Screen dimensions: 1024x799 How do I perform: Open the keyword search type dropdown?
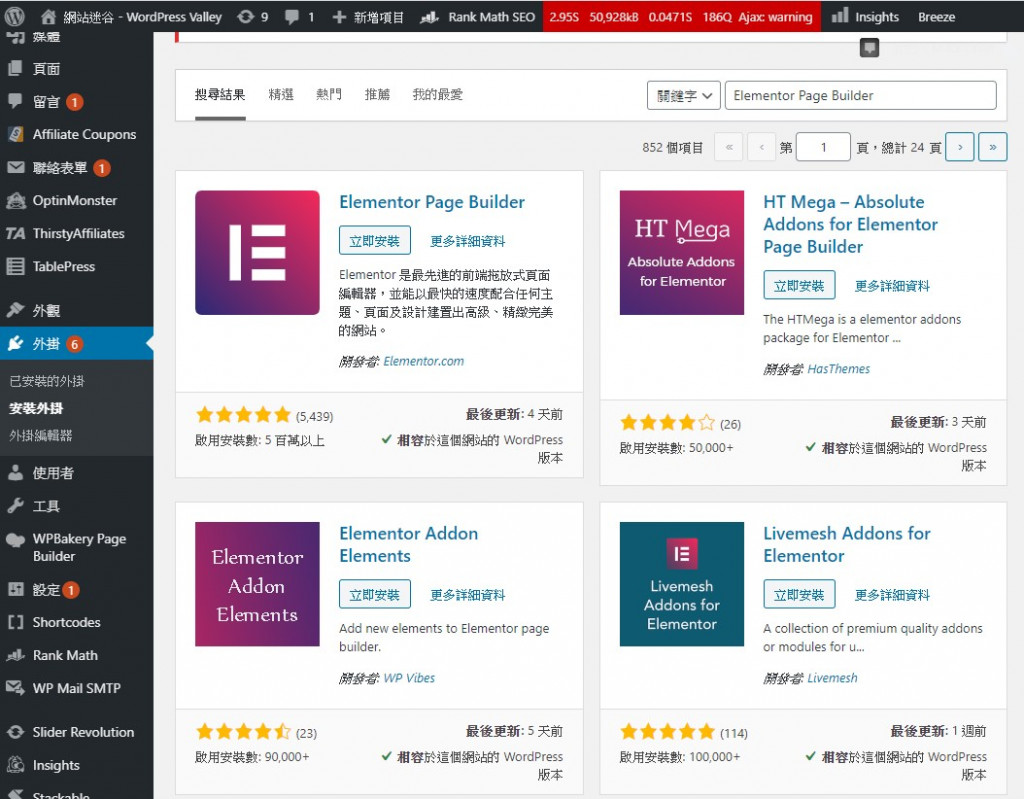click(x=684, y=95)
